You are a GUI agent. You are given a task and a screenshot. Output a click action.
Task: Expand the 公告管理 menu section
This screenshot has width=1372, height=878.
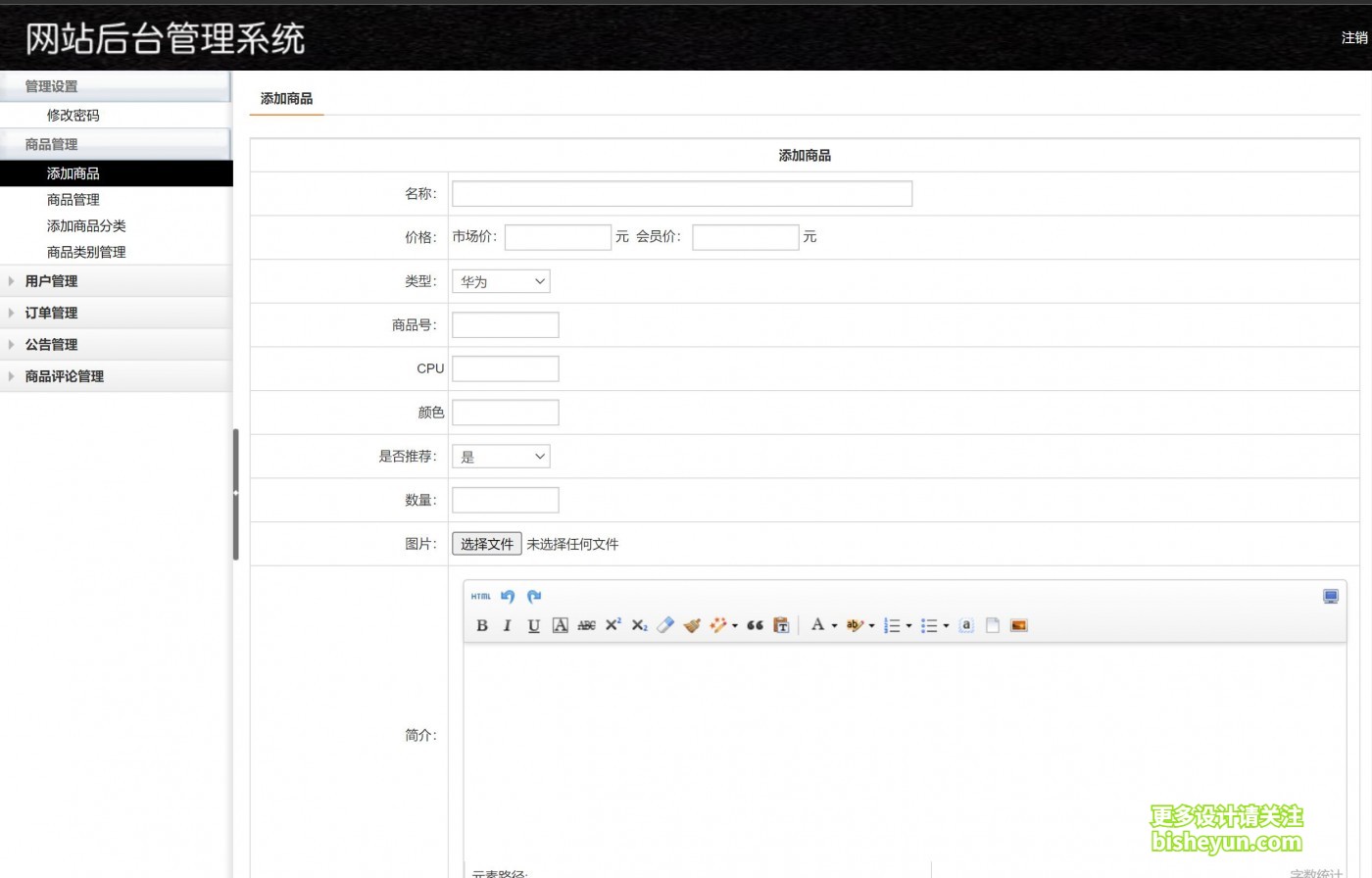[116, 344]
